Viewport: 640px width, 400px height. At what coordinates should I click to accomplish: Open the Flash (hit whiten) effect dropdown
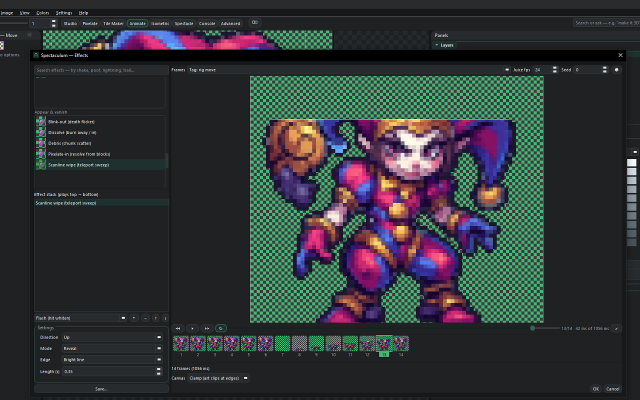pos(81,318)
